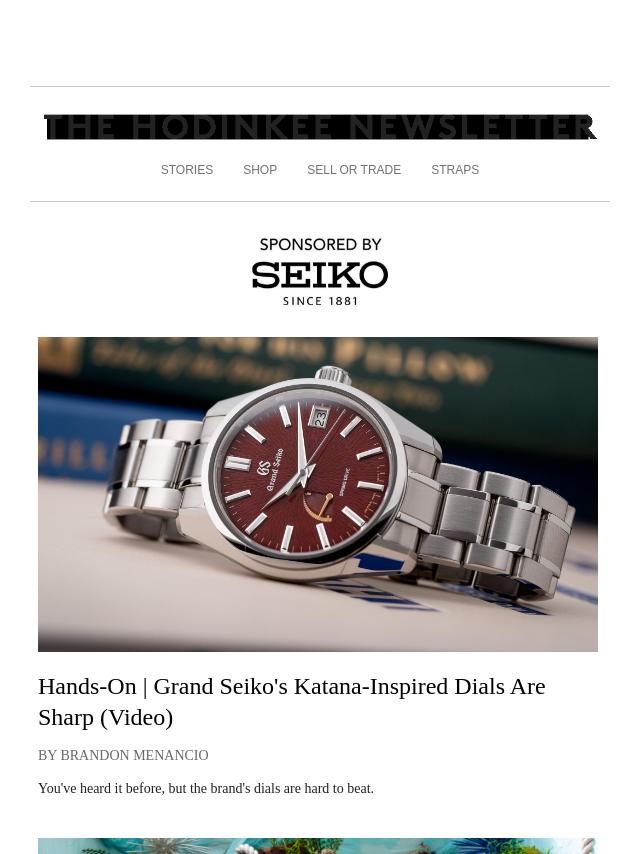Click the date window showing 23 on the watch
The width and height of the screenshot is (640, 854).
tap(320, 417)
